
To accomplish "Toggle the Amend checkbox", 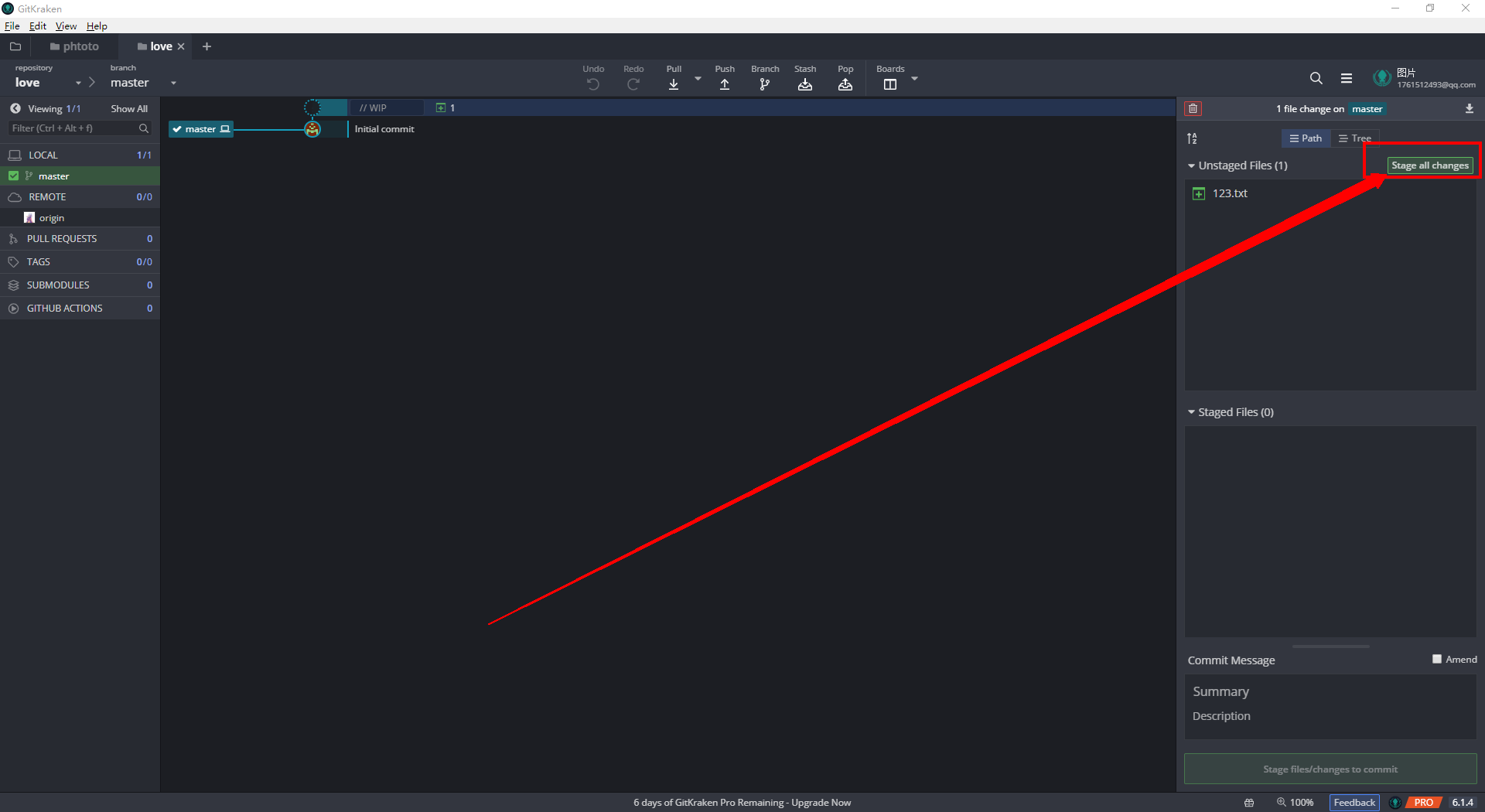I will click(x=1437, y=659).
